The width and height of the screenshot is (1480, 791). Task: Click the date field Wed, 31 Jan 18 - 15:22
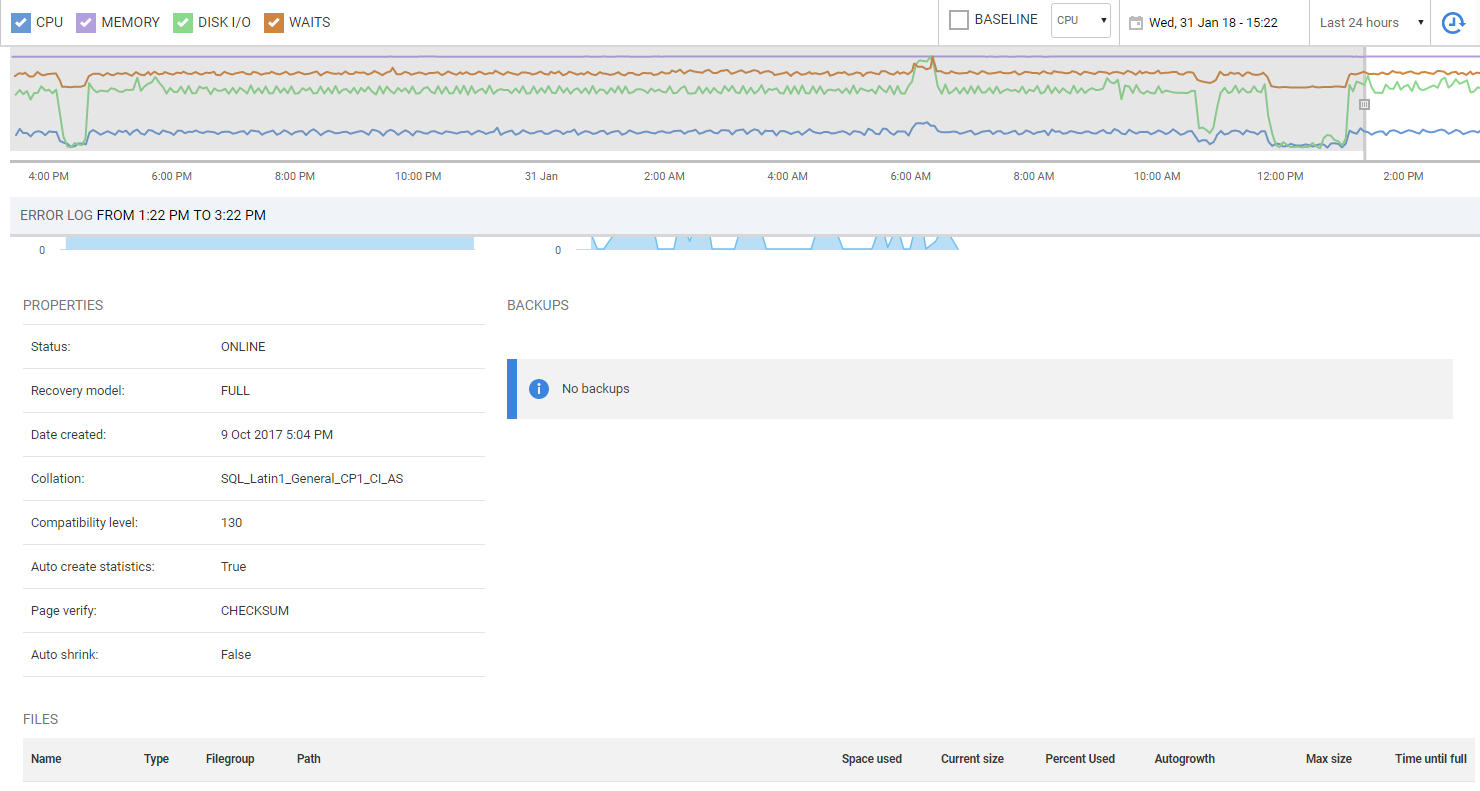1213,23
